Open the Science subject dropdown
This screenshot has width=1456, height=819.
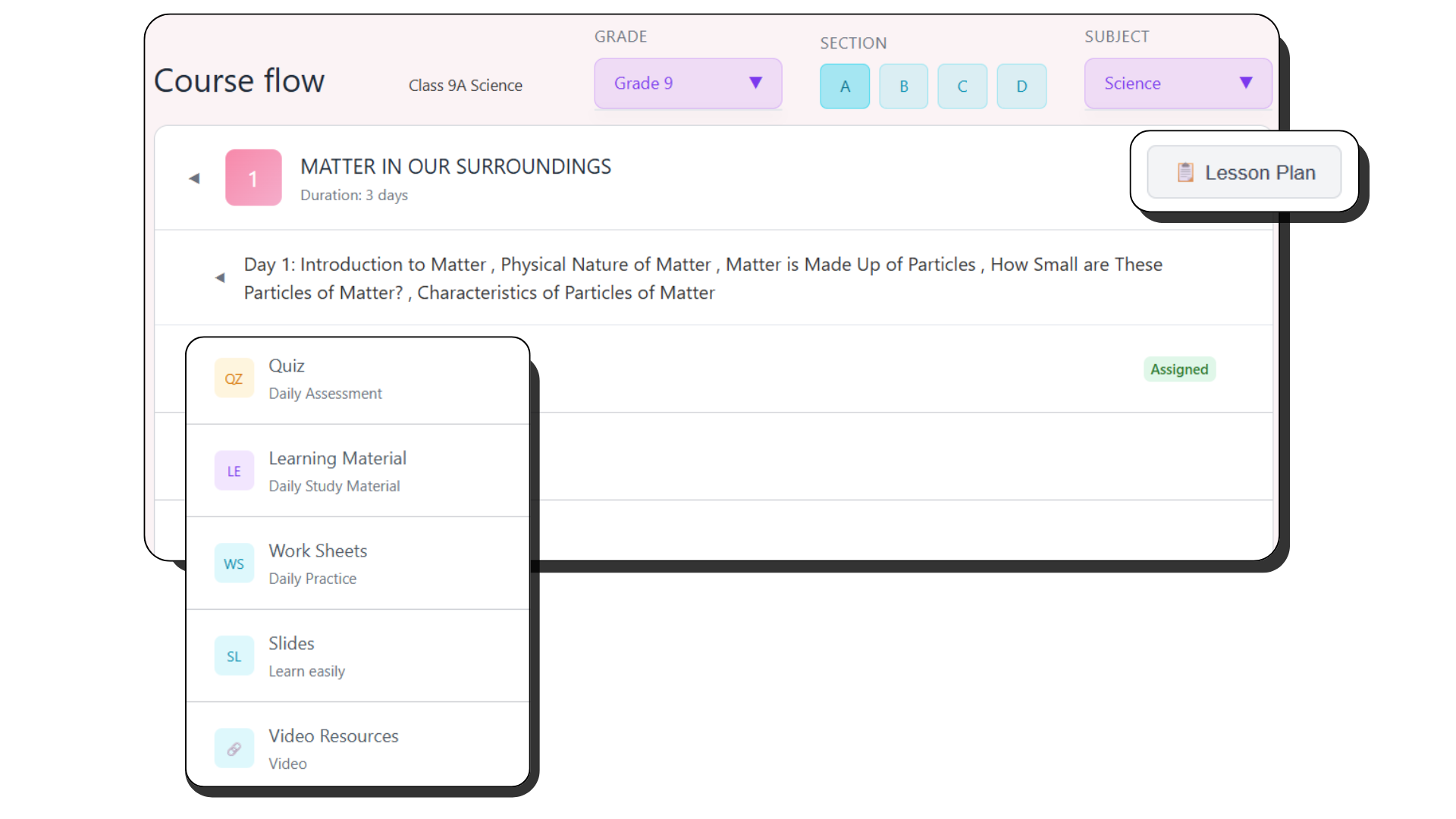tap(1176, 83)
